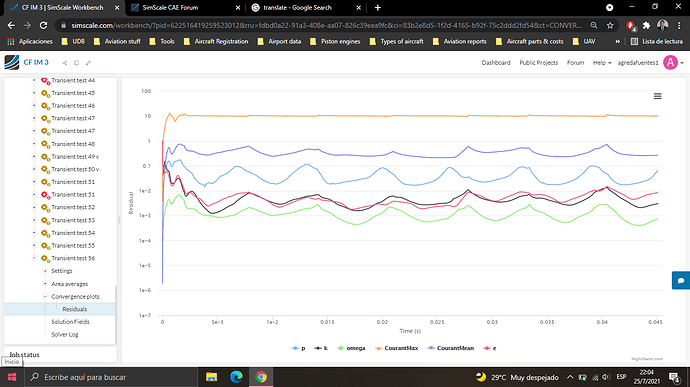Show more bookmarks with the » chevron

click(x=617, y=41)
